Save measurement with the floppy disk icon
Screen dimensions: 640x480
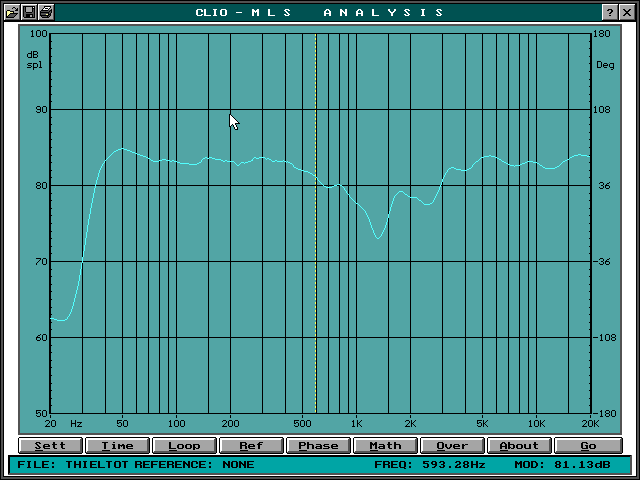pos(29,12)
